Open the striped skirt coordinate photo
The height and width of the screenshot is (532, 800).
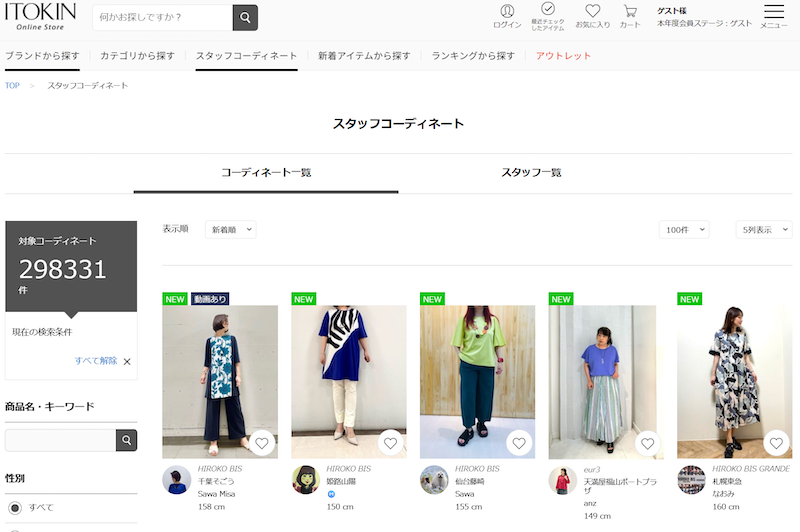point(606,382)
